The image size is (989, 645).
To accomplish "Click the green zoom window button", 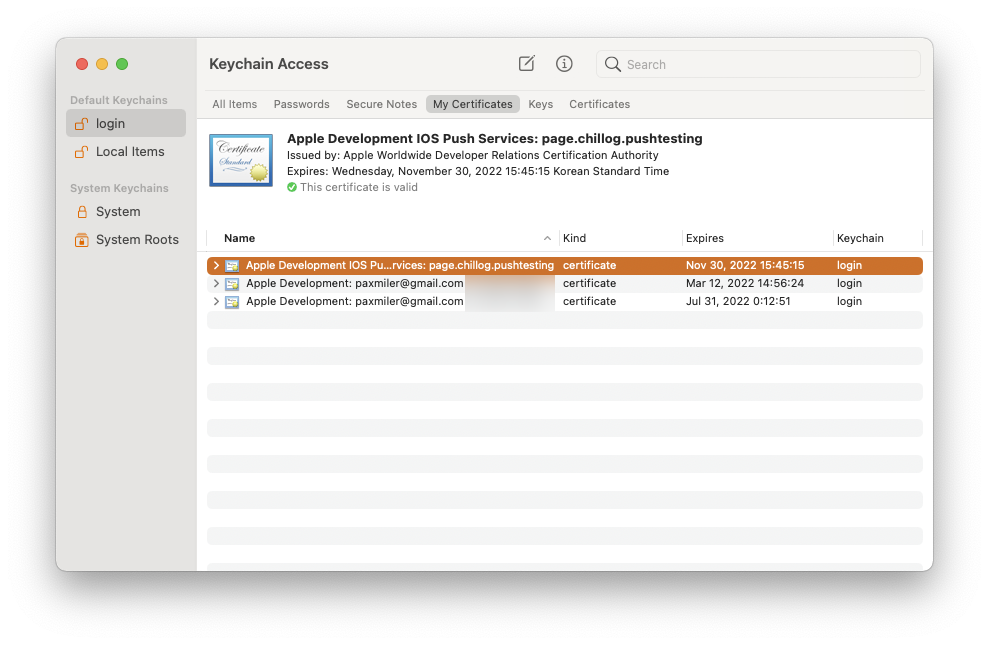I will [122, 64].
